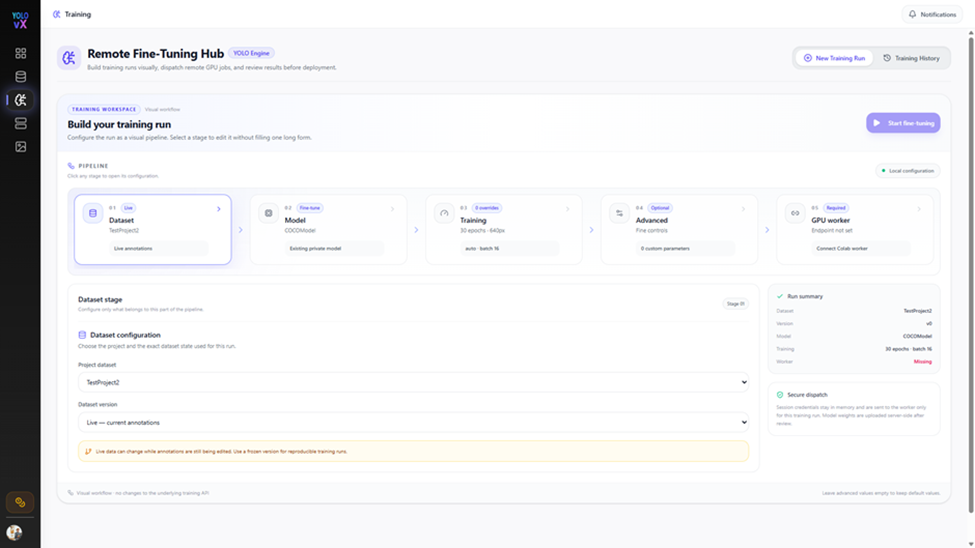Click the Dataset stage database icon
Image resolution: width=975 pixels, height=548 pixels.
tap(93, 213)
